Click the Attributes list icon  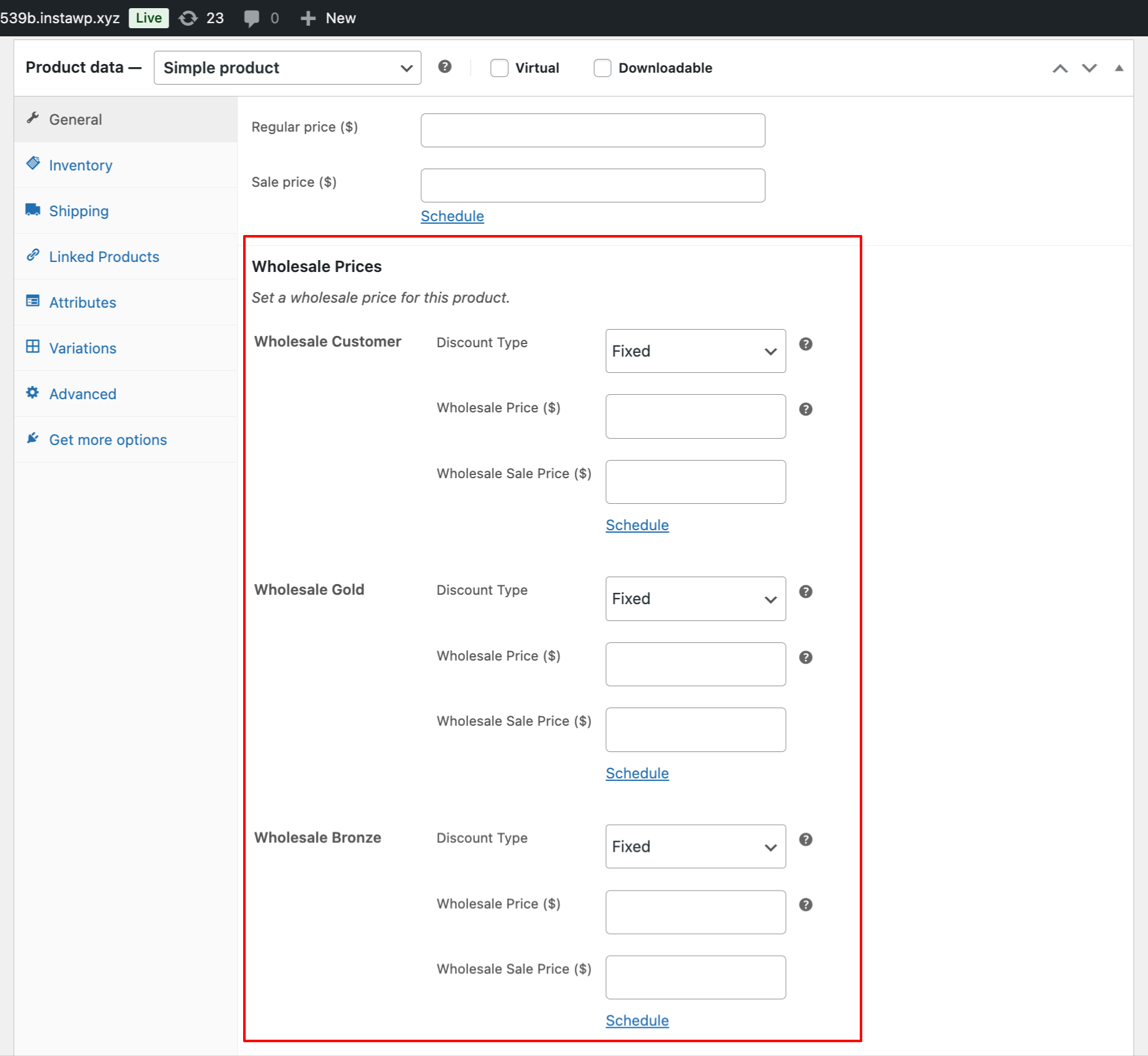point(33,301)
